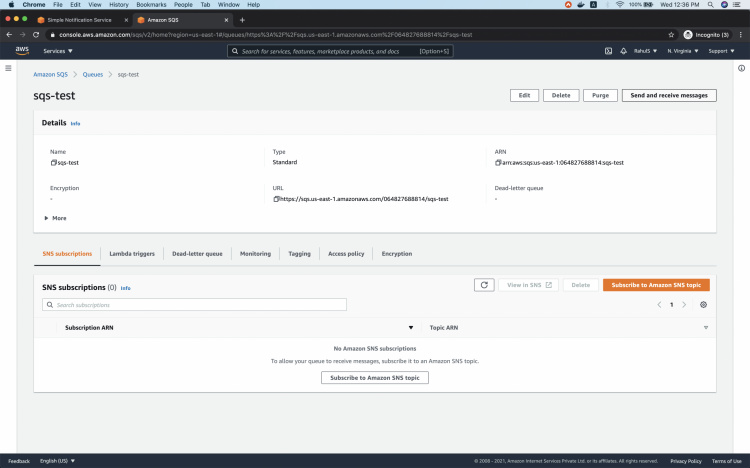Go to Queues breadcrumb link
Viewport: 750px width, 468px height.
[93, 74]
